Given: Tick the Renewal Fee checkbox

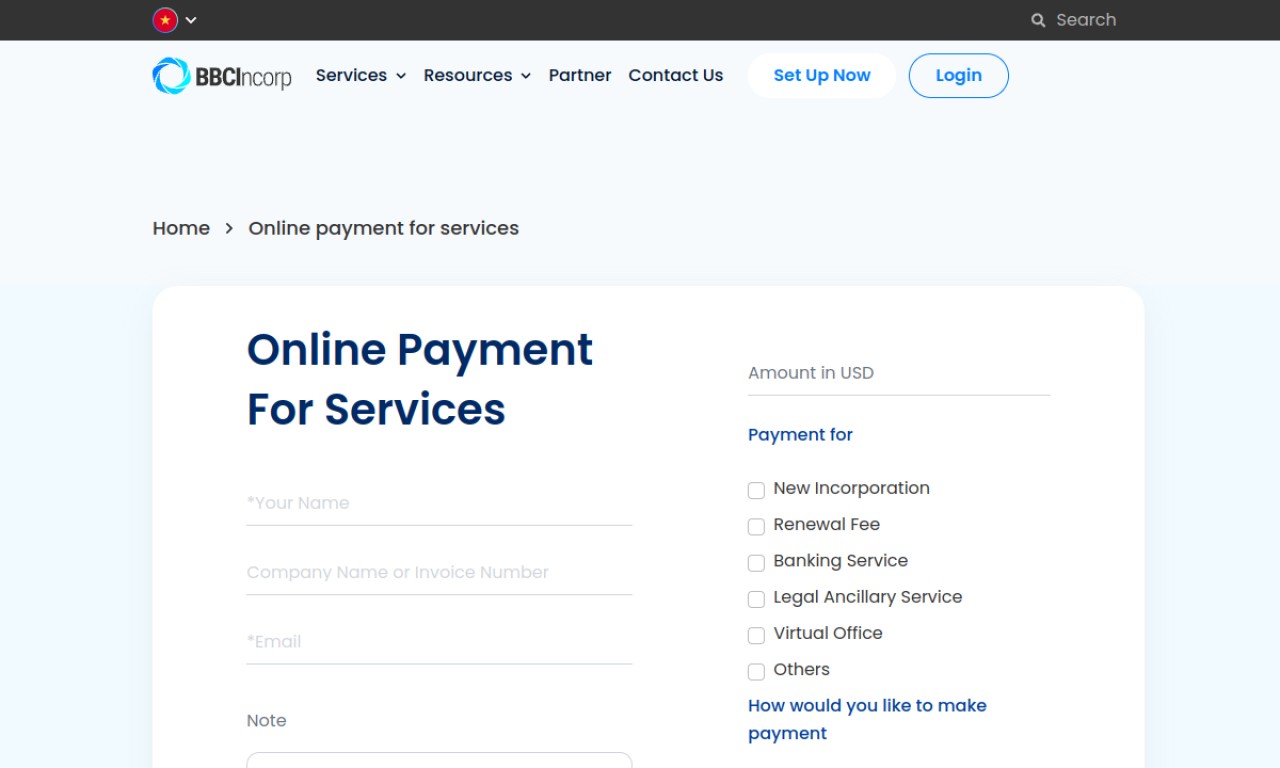Looking at the screenshot, I should click(x=756, y=526).
